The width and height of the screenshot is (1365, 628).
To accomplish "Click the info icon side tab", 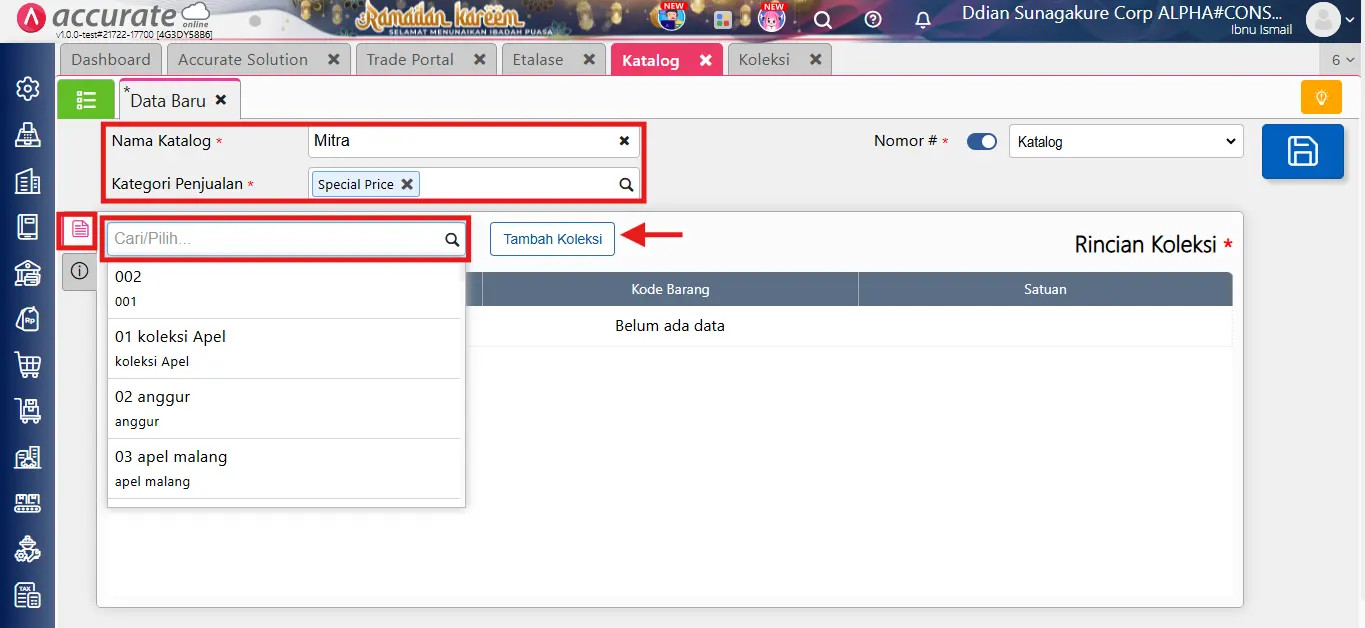I will (80, 271).
